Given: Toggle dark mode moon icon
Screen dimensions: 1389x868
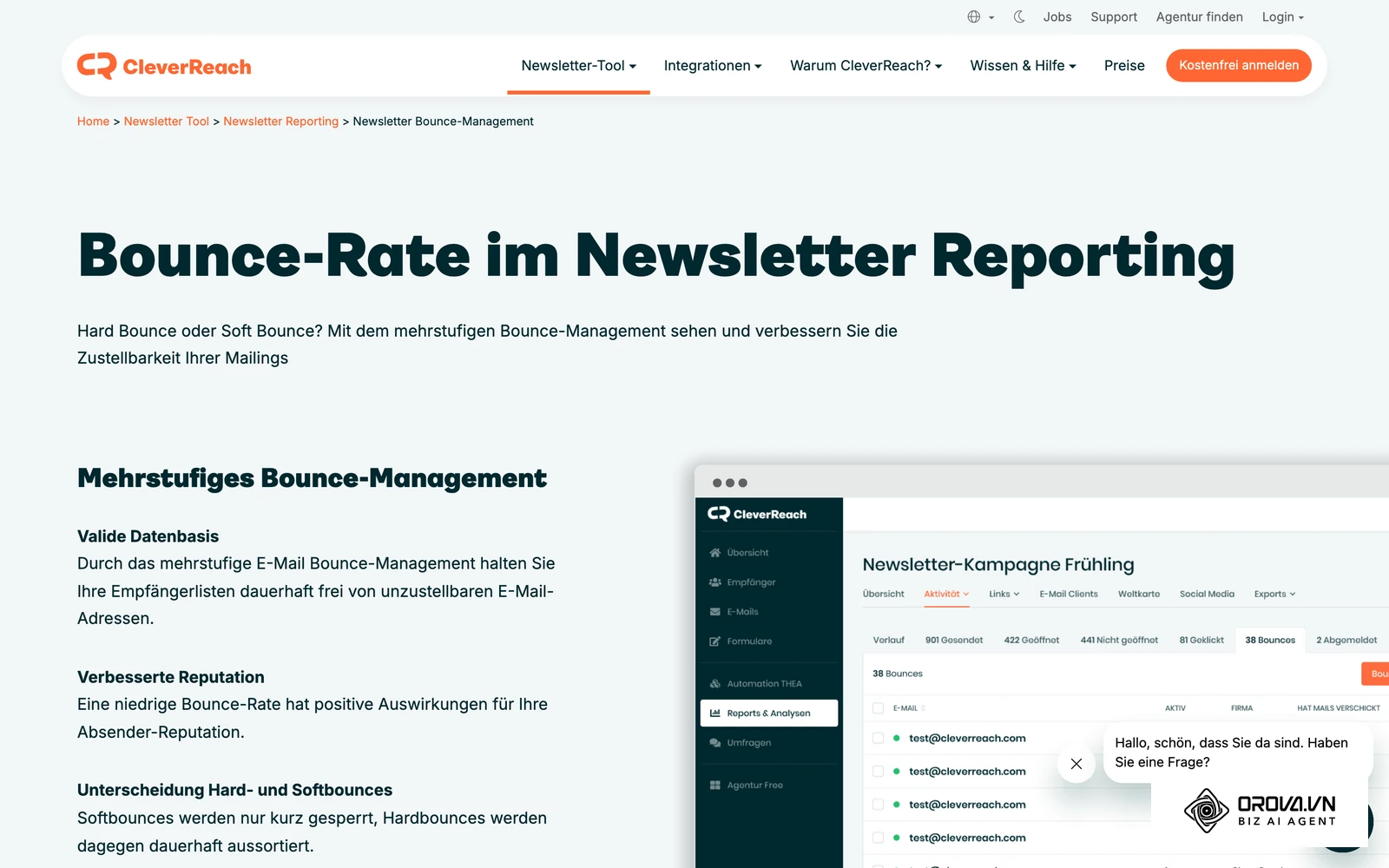Looking at the screenshot, I should tap(1019, 16).
